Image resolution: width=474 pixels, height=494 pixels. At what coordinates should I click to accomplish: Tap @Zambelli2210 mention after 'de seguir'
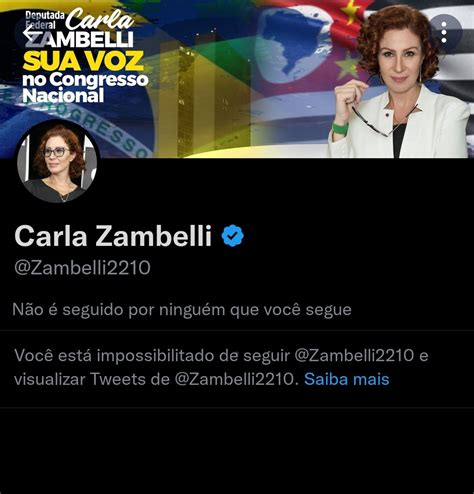[354, 355]
